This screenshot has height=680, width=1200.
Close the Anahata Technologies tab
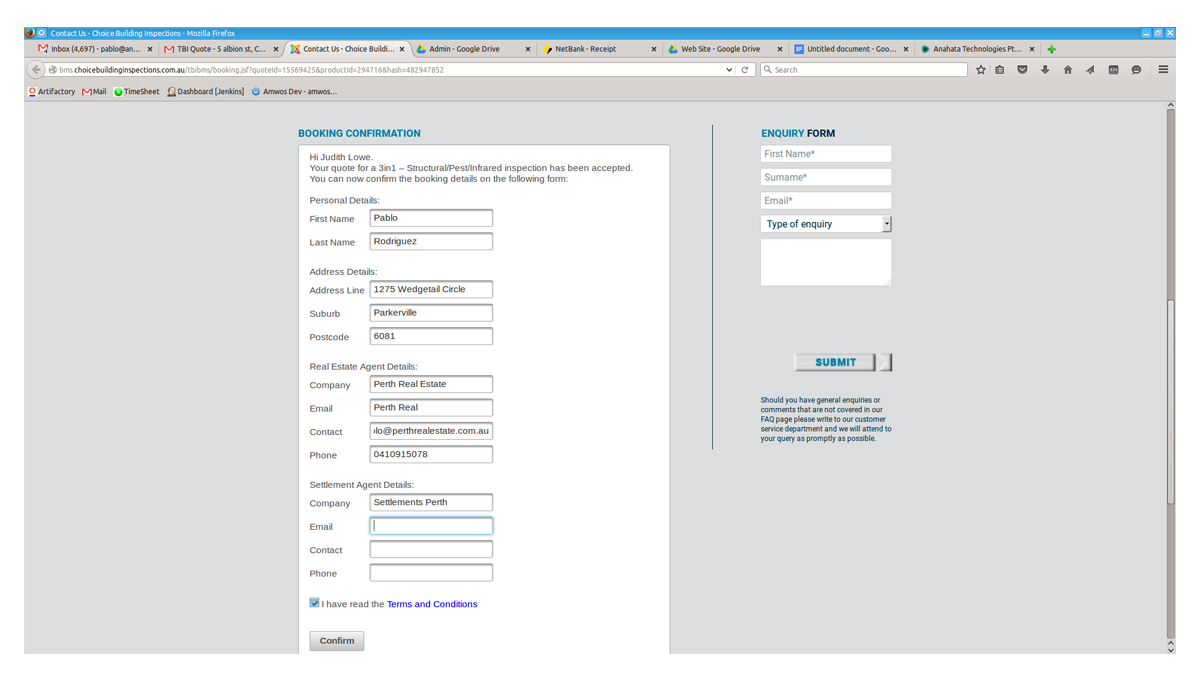(x=1032, y=49)
